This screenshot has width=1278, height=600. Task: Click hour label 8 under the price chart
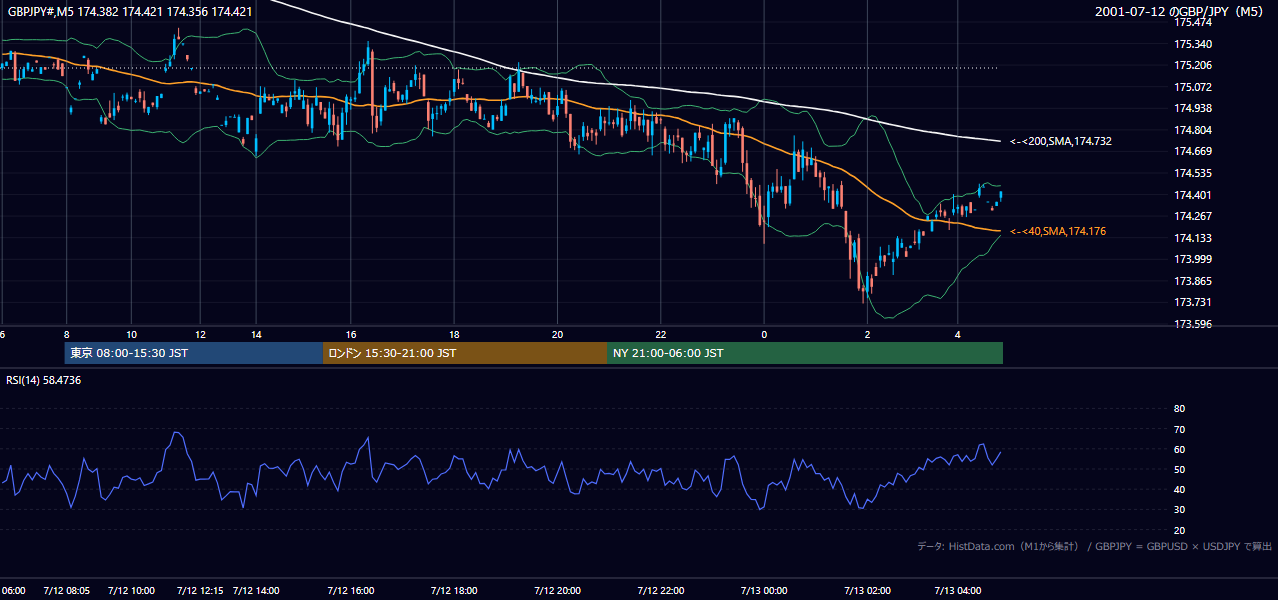pos(66,334)
